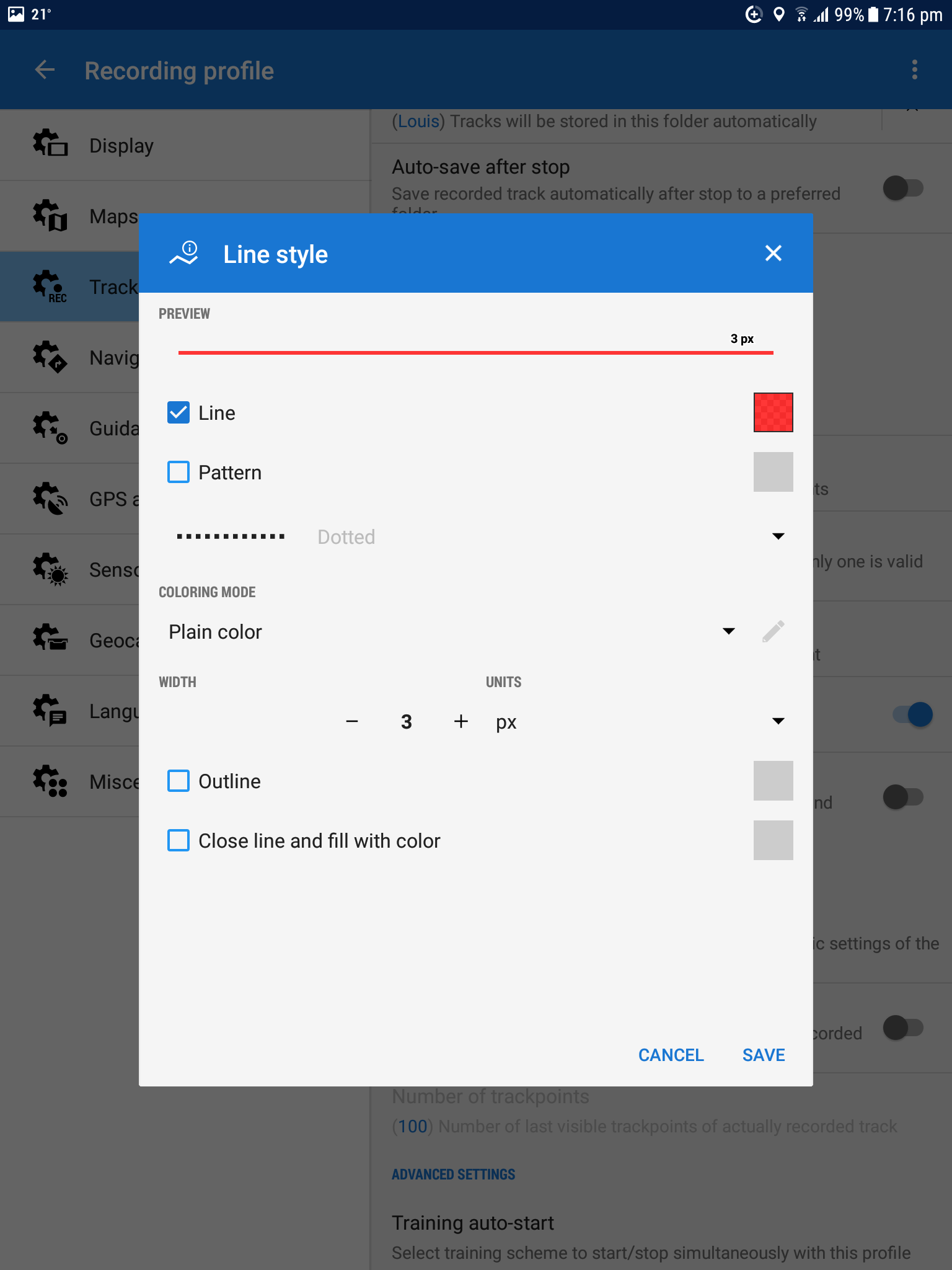
Task: Click the pencil edit icon beside Plain color
Action: [773, 631]
